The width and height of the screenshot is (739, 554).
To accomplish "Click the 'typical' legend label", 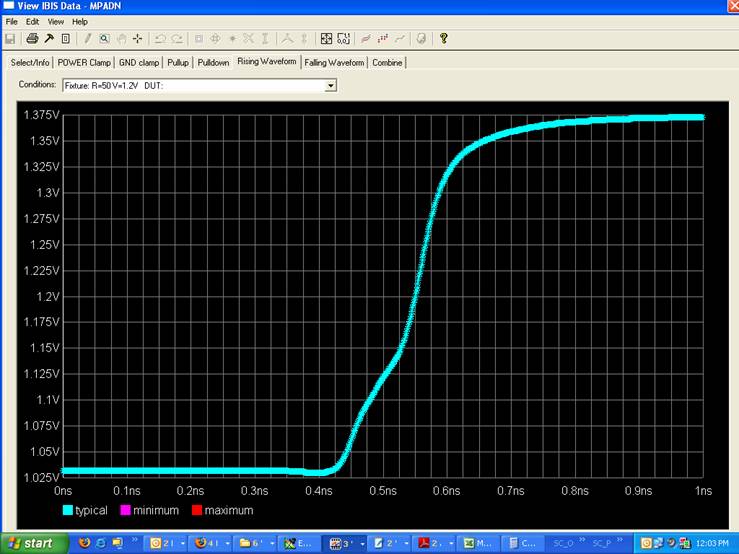I will pos(91,510).
